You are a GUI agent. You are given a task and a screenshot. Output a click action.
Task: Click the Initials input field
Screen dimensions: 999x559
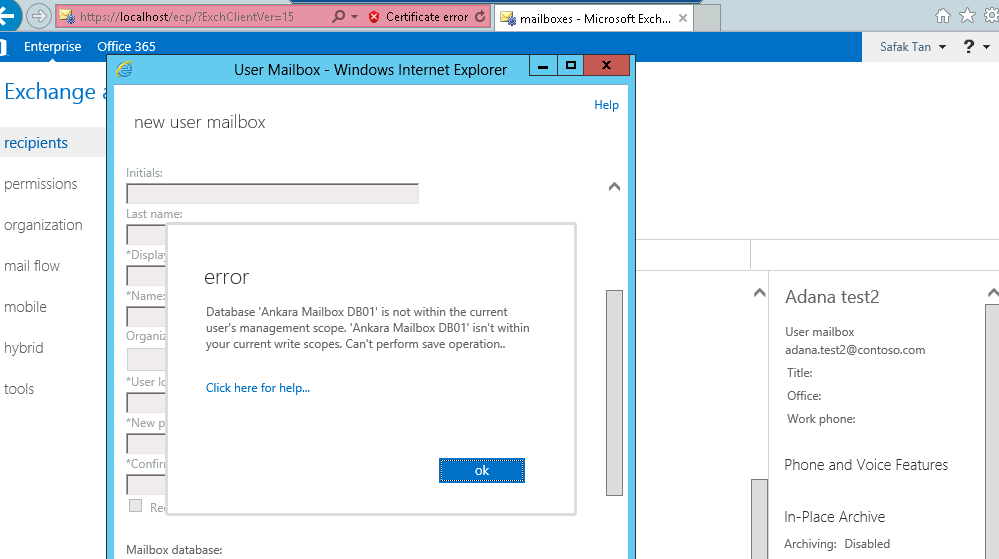point(273,194)
